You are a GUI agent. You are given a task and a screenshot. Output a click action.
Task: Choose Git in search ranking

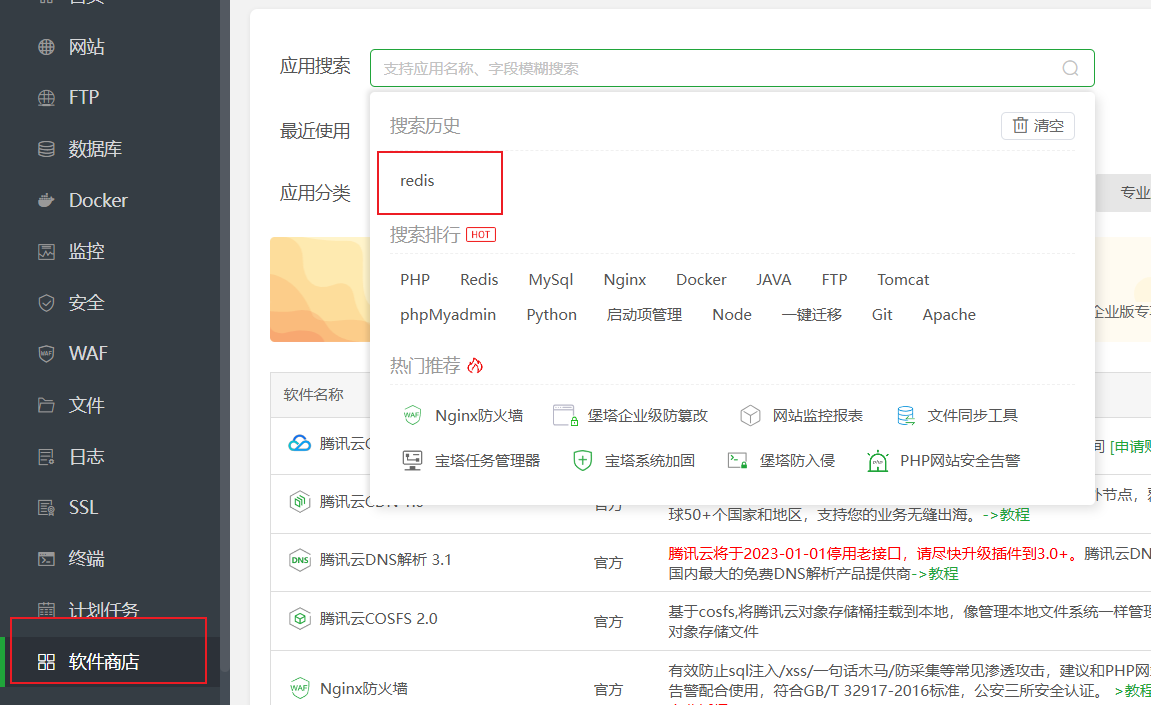(882, 315)
